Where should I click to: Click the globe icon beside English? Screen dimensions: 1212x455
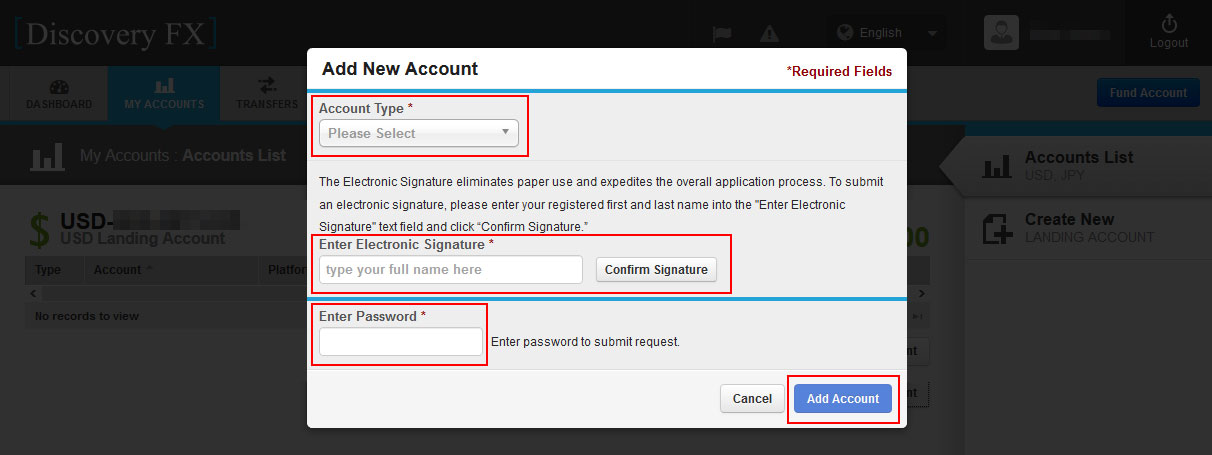click(844, 33)
